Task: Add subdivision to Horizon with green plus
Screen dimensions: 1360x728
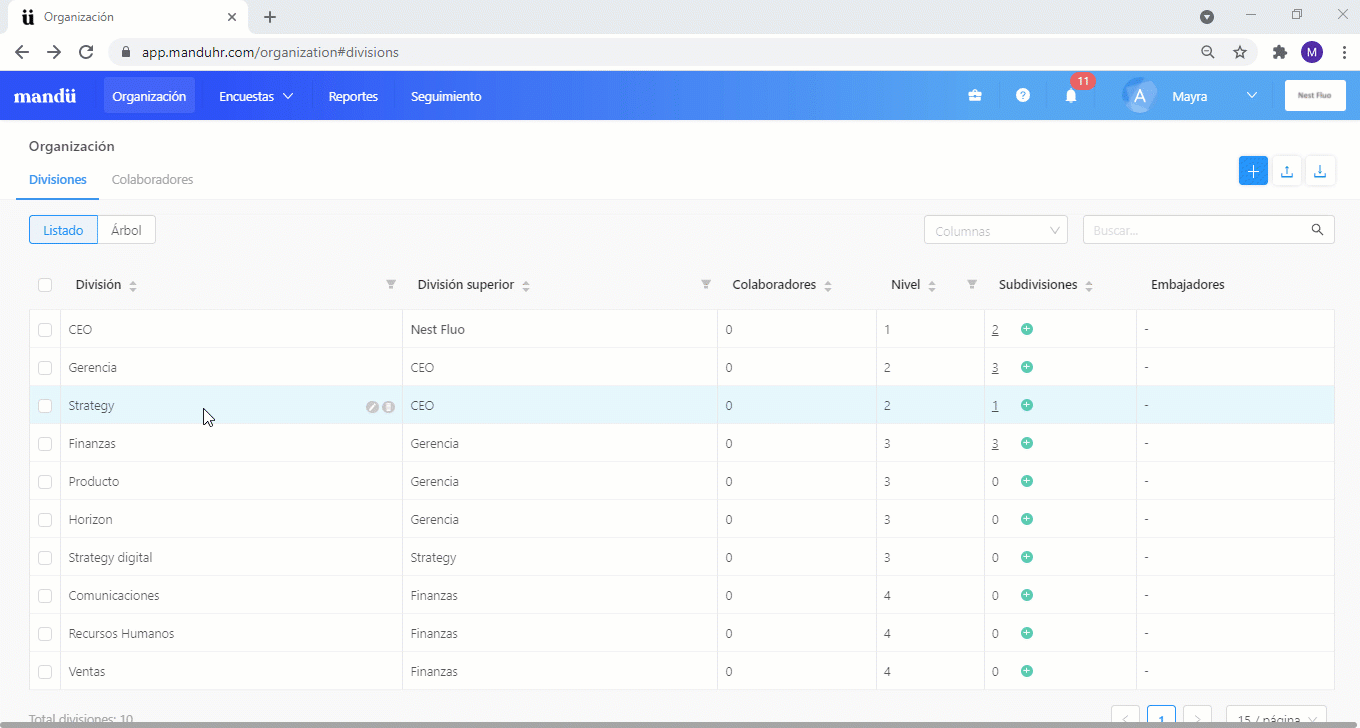Action: [1027, 519]
